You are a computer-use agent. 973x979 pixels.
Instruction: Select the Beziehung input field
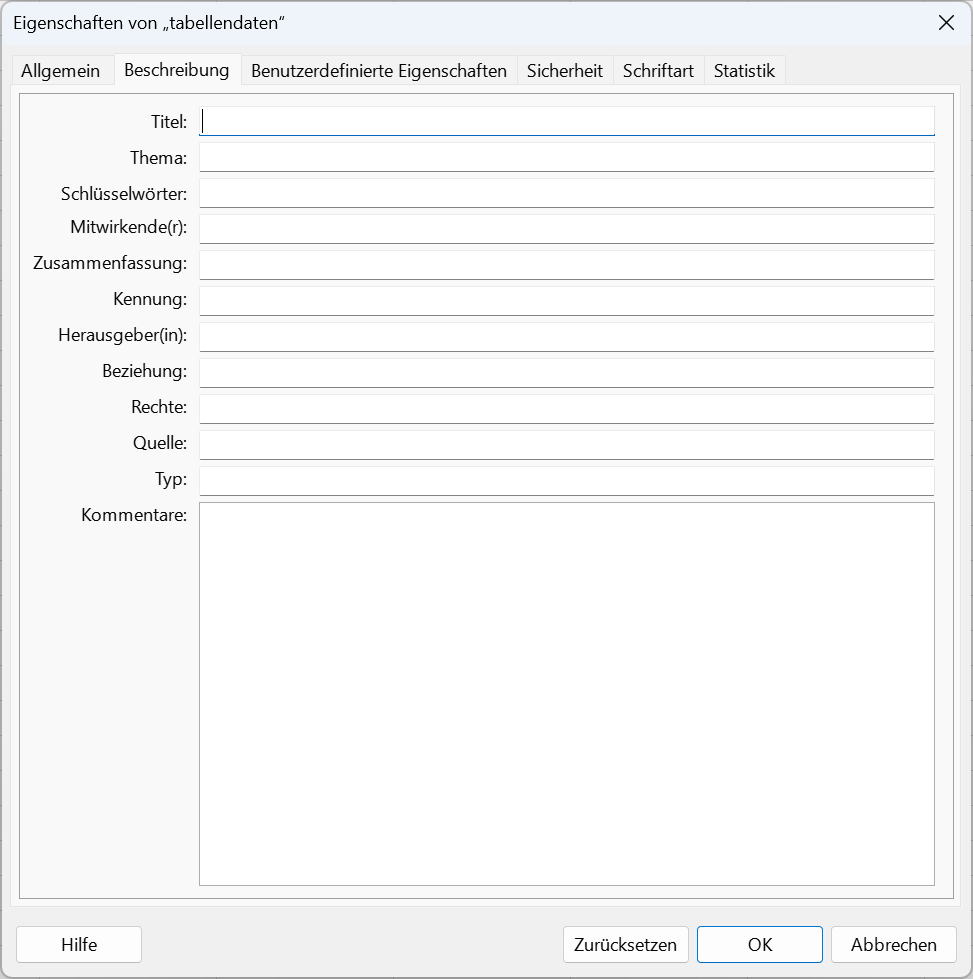[x=567, y=373]
